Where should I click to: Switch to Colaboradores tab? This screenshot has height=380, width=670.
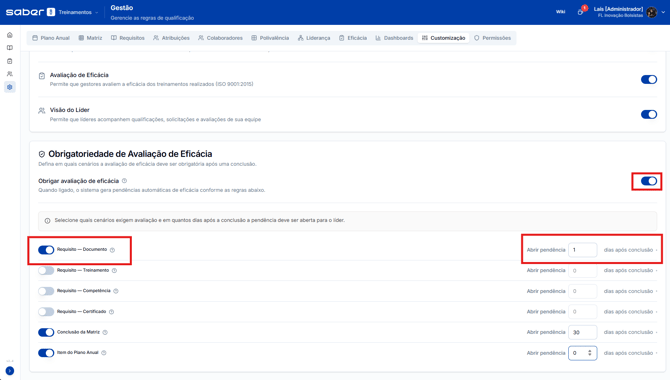[x=220, y=38]
